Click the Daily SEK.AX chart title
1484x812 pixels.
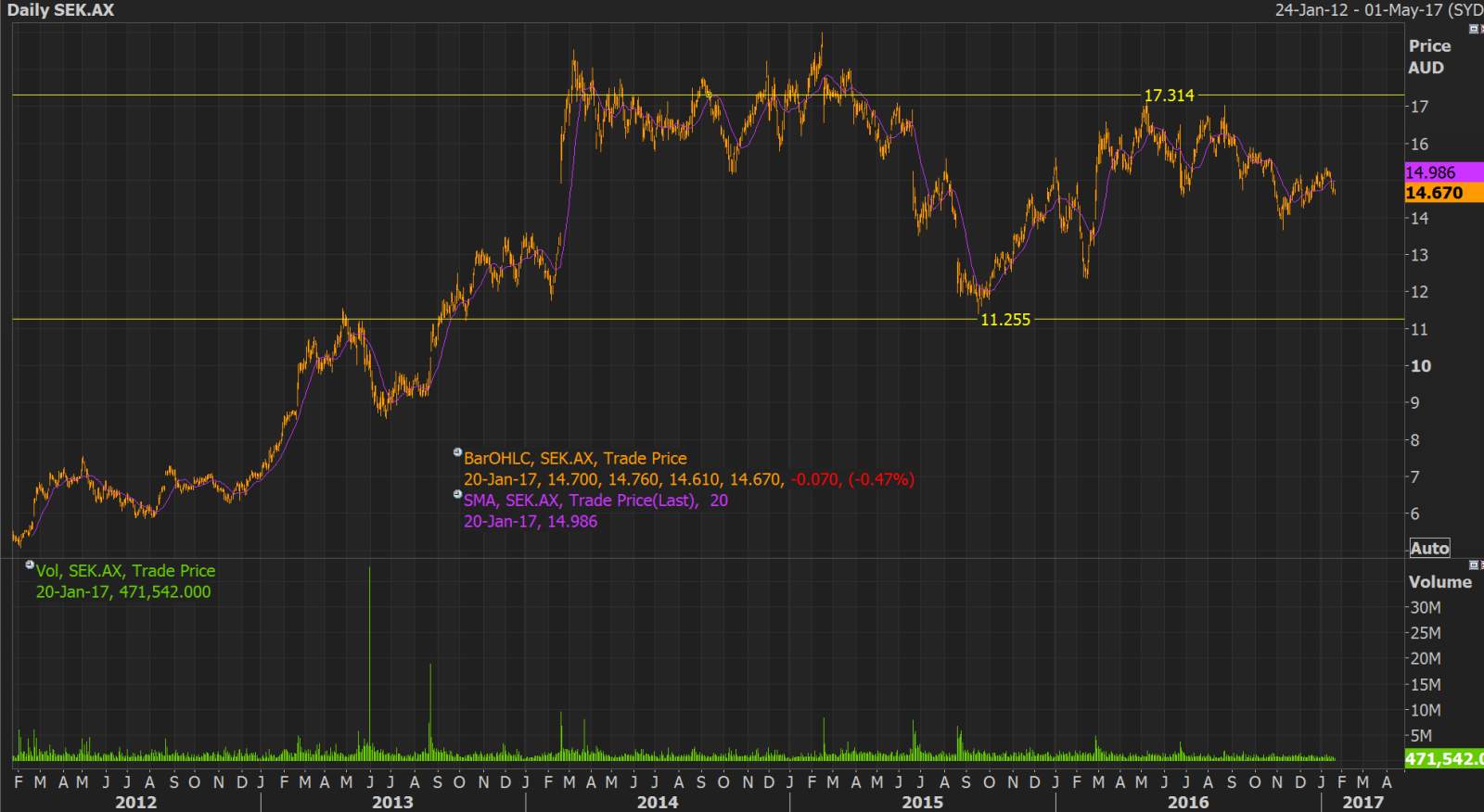[x=60, y=10]
